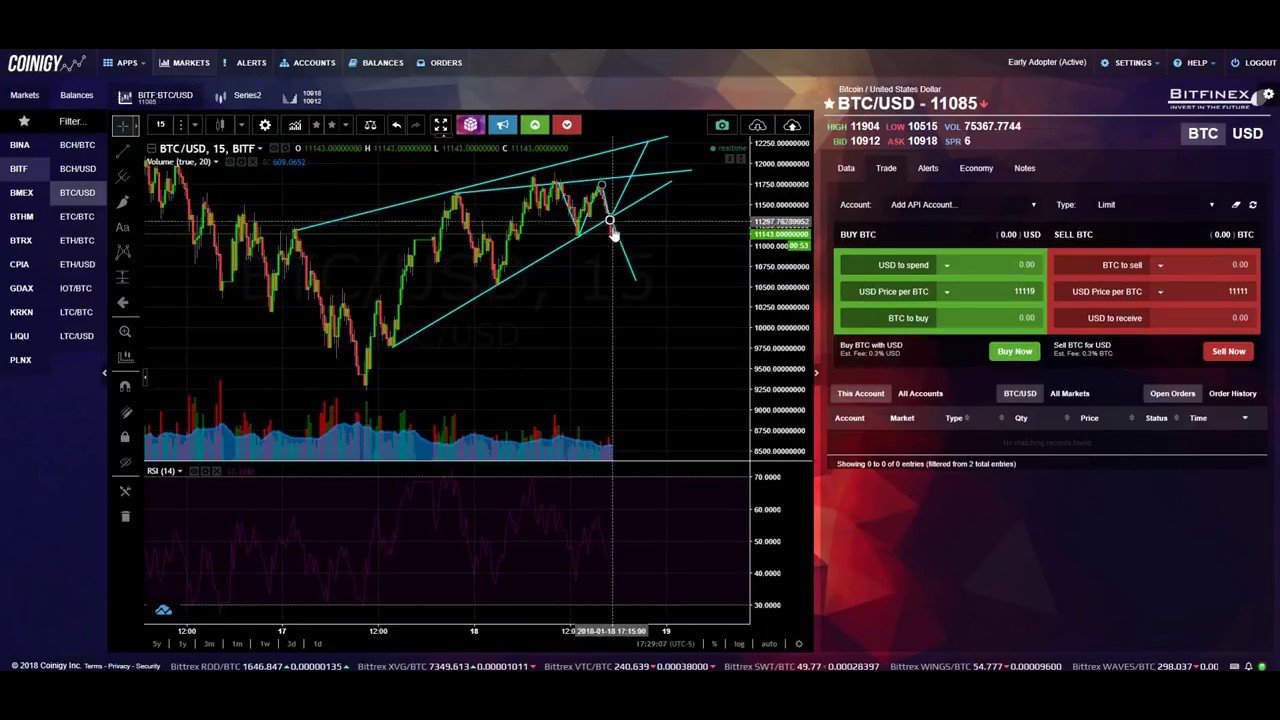The height and width of the screenshot is (720, 1280).
Task: Open the Add API Account dropdown
Action: coord(964,205)
